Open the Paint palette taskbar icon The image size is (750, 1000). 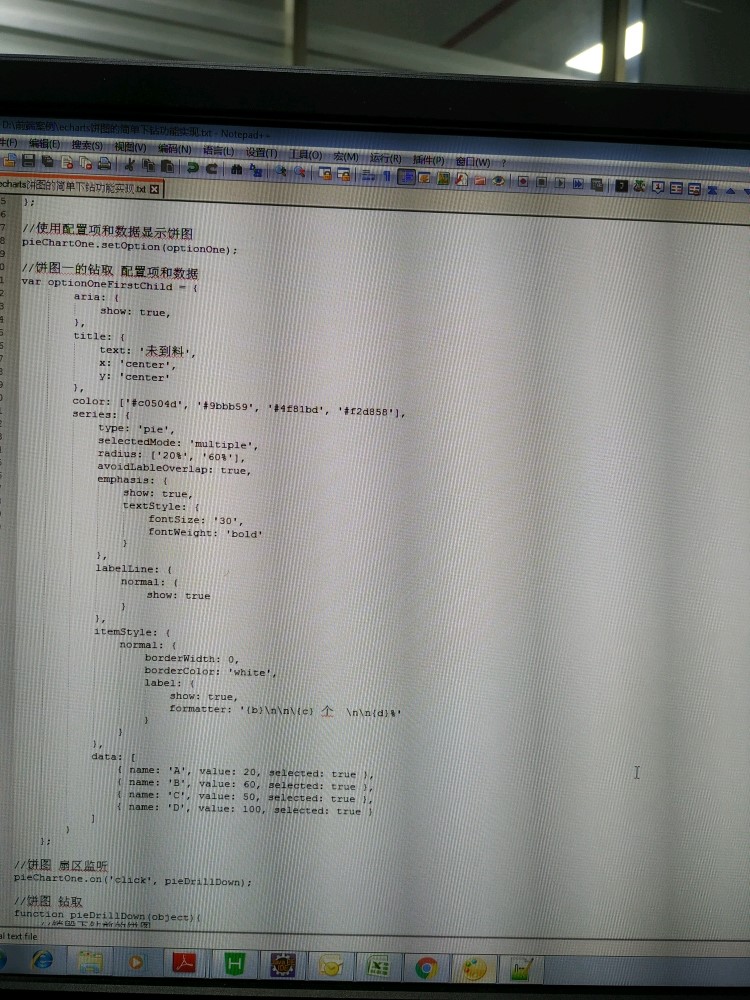(x=474, y=969)
